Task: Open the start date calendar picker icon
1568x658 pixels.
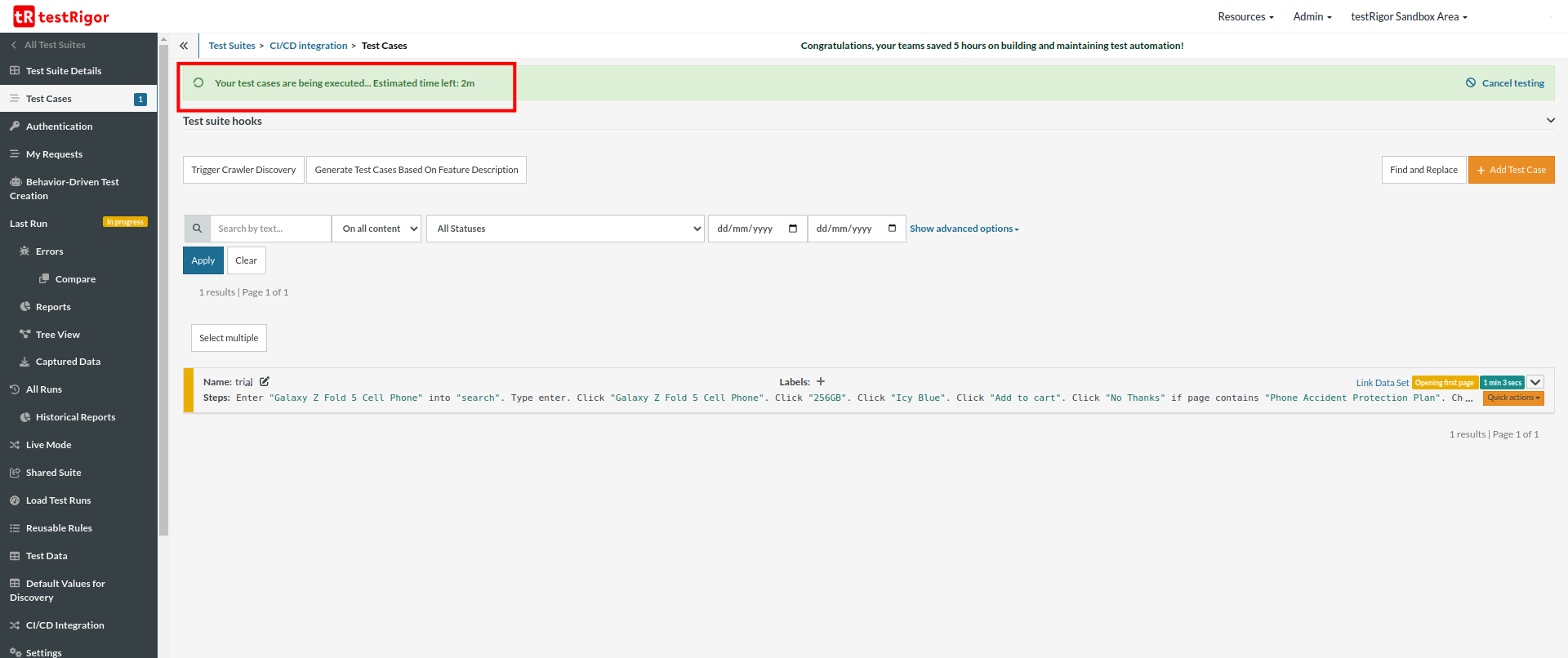Action: [792, 229]
